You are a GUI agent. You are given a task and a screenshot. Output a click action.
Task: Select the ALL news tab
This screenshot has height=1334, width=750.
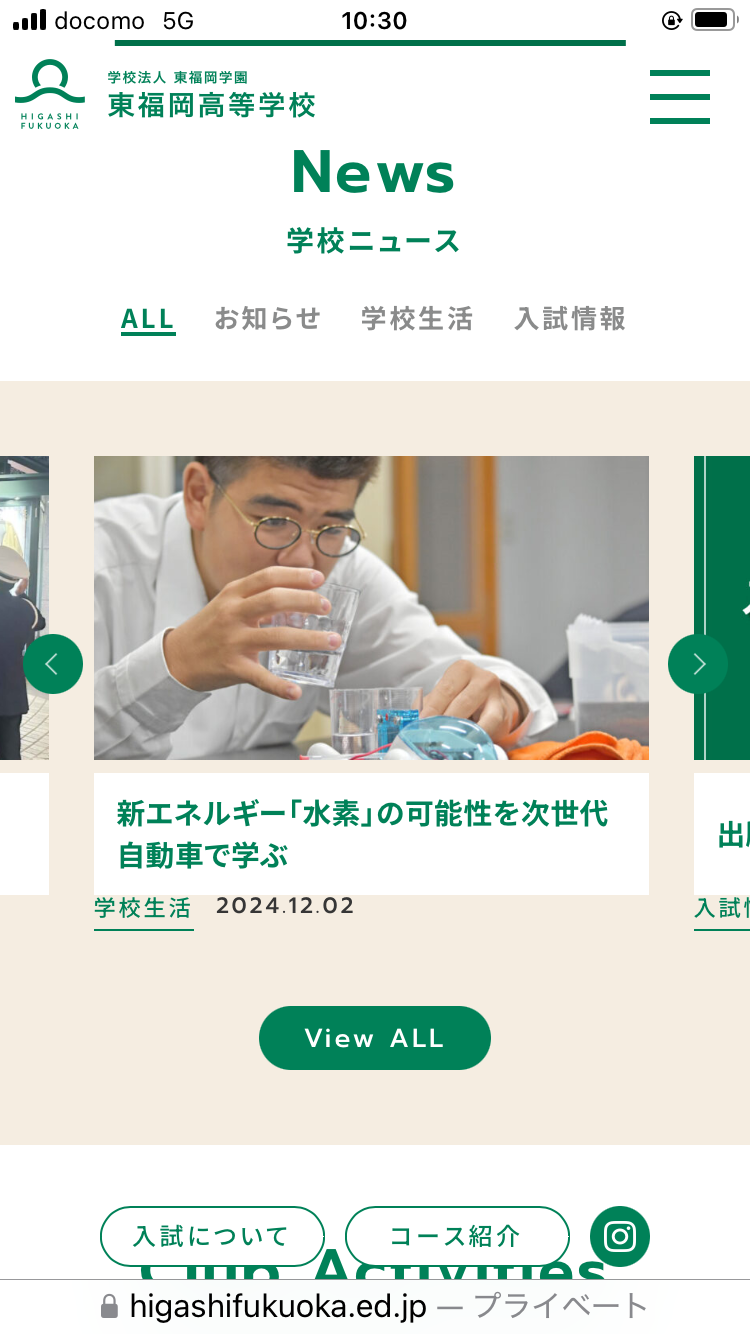pos(148,319)
